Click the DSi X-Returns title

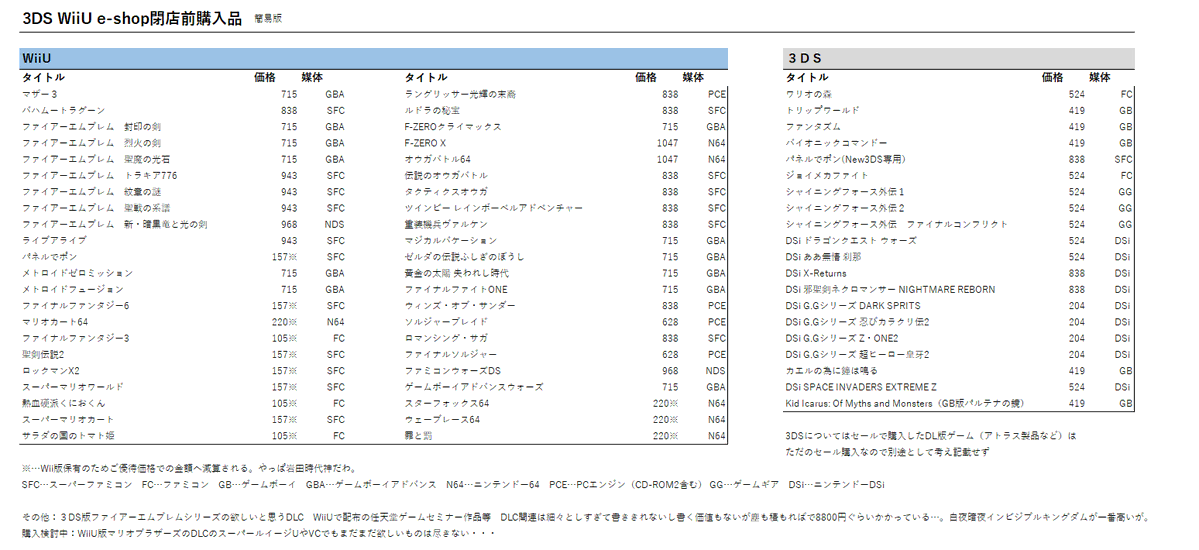click(x=816, y=273)
